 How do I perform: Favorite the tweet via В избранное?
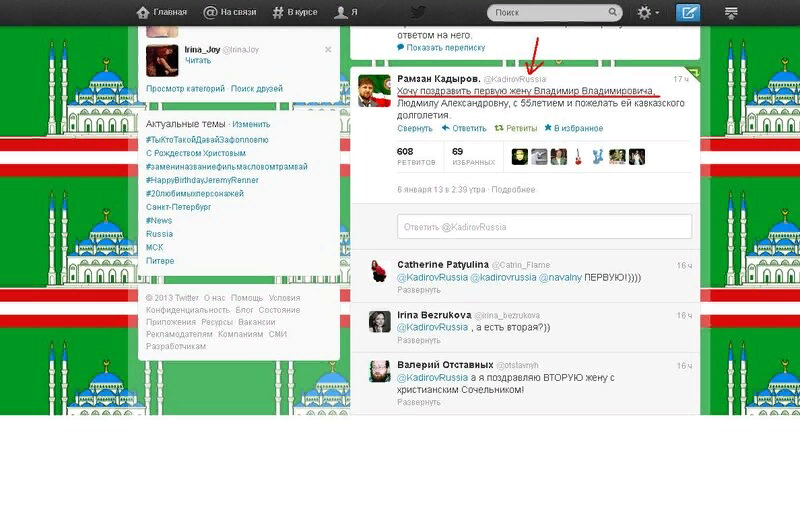click(574, 129)
